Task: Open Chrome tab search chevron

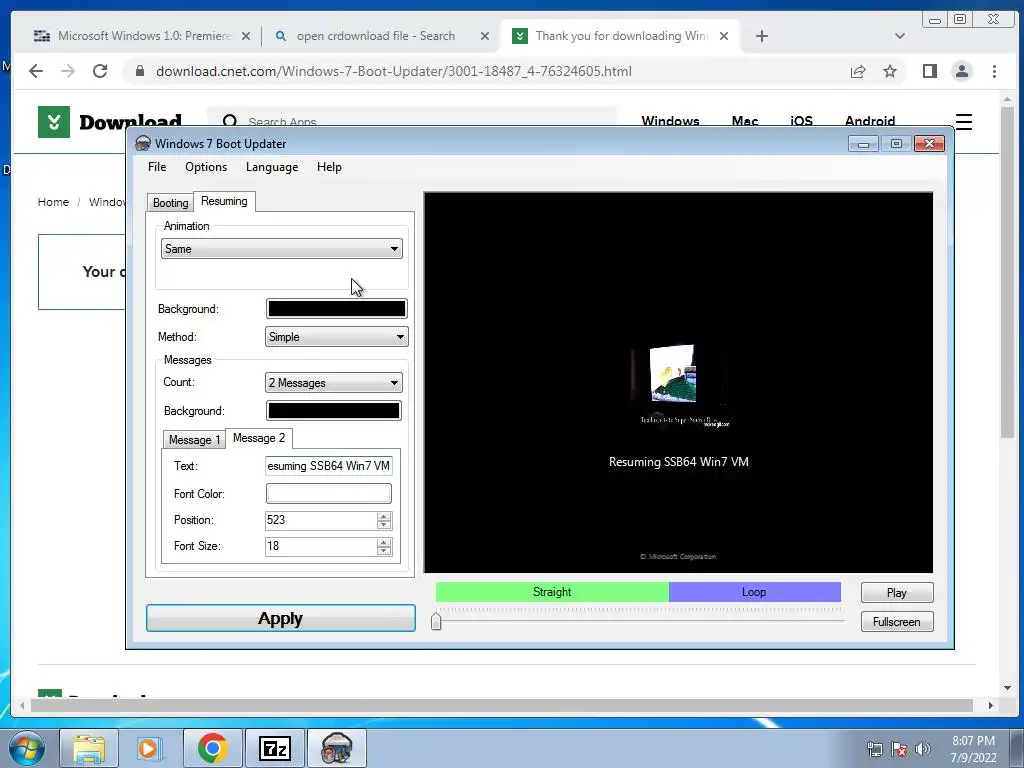Action: (x=900, y=36)
